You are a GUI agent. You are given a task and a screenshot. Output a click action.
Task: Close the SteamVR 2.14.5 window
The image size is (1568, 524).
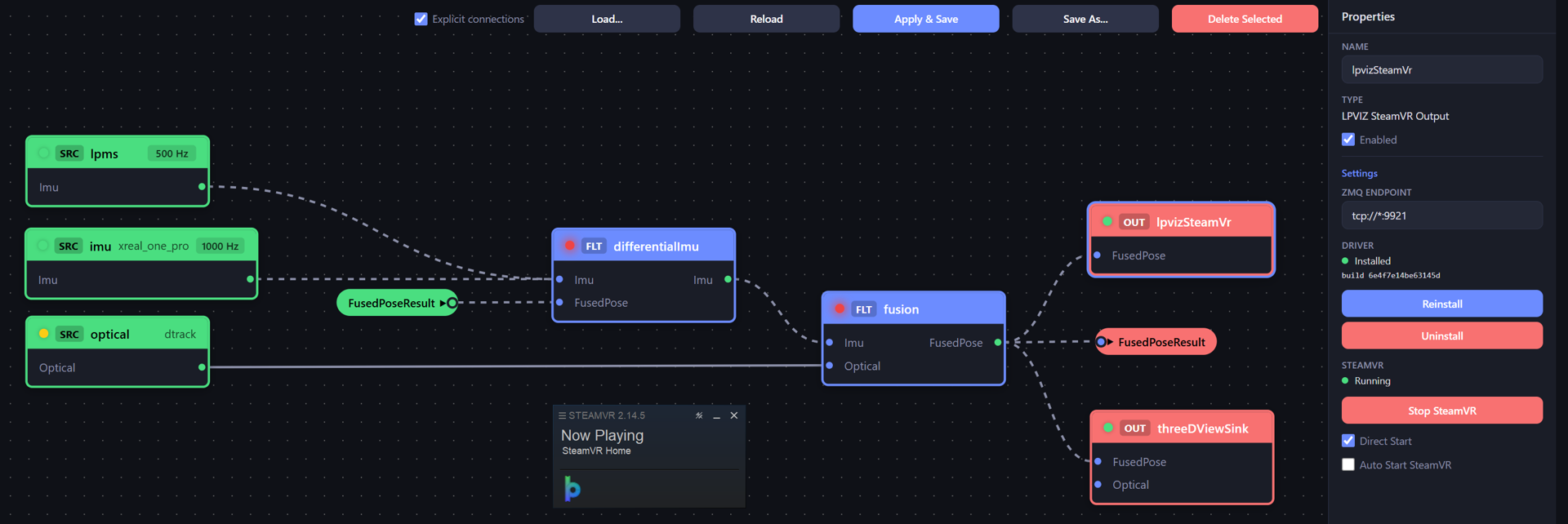[x=734, y=415]
